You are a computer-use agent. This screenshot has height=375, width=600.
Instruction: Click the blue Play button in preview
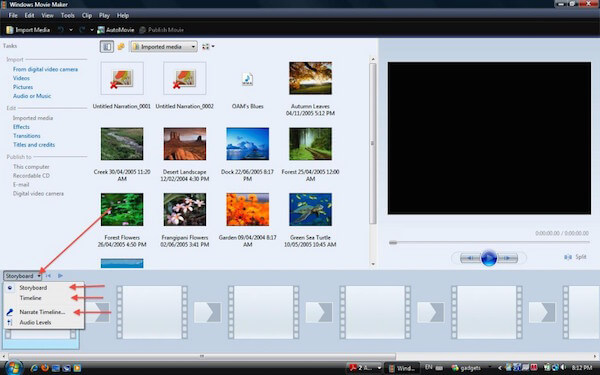pos(489,258)
